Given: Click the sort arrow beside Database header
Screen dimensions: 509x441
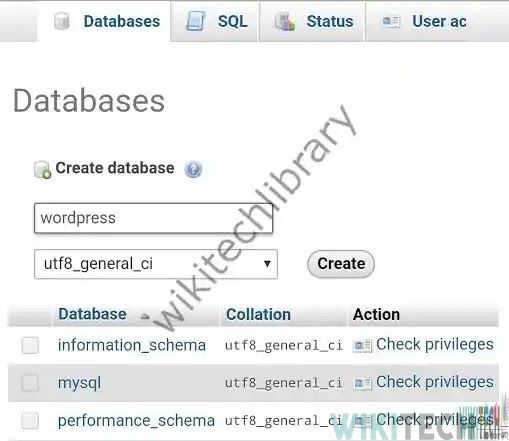Looking at the screenshot, I should [145, 316].
